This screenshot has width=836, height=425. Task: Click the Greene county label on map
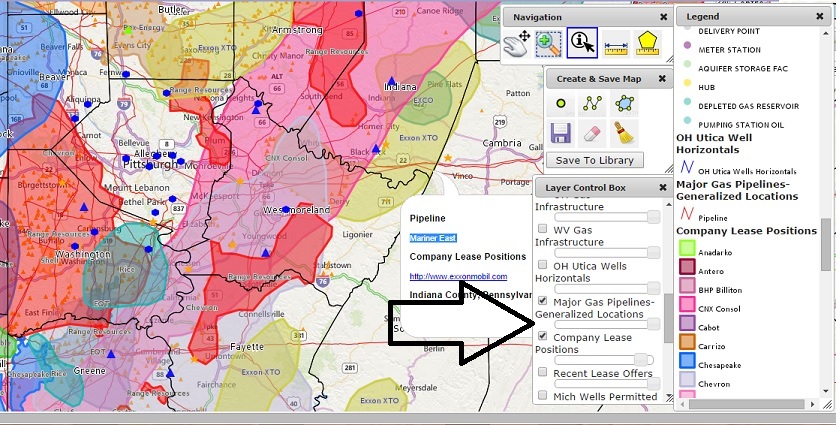pos(90,371)
